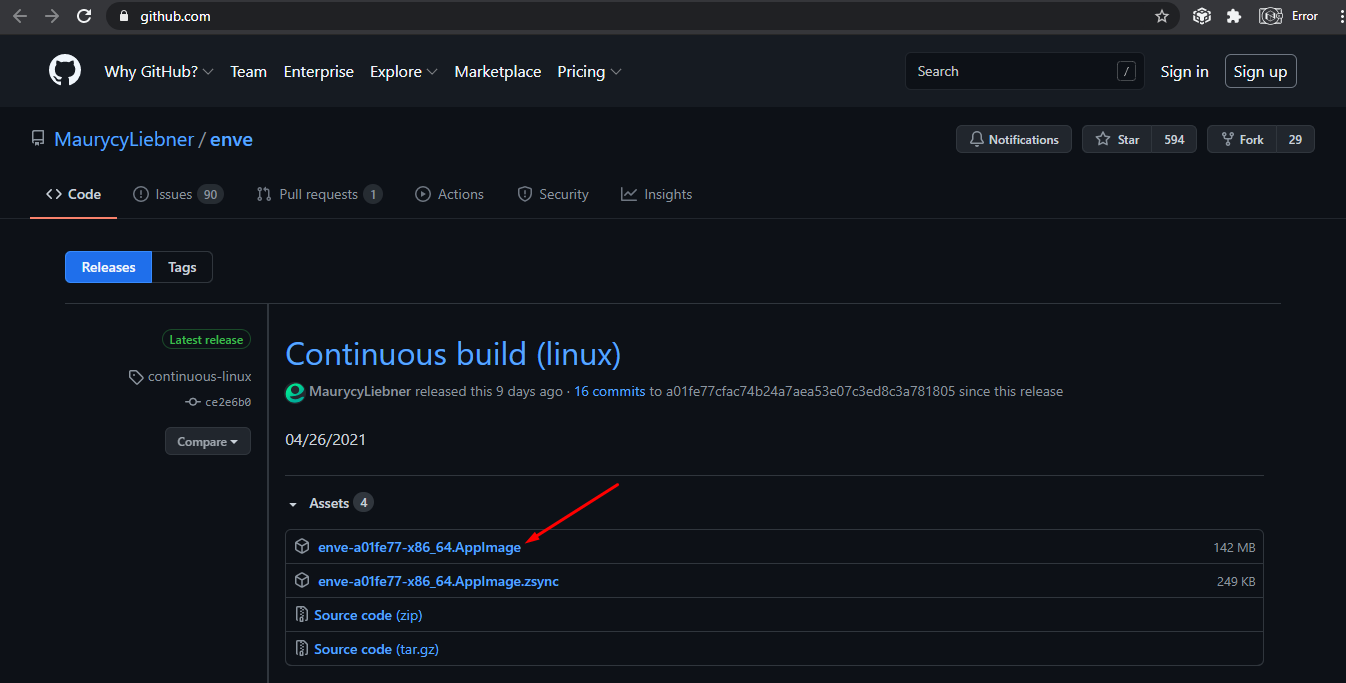The height and width of the screenshot is (683, 1346).
Task: Click the Sign up button
Action: point(1261,71)
